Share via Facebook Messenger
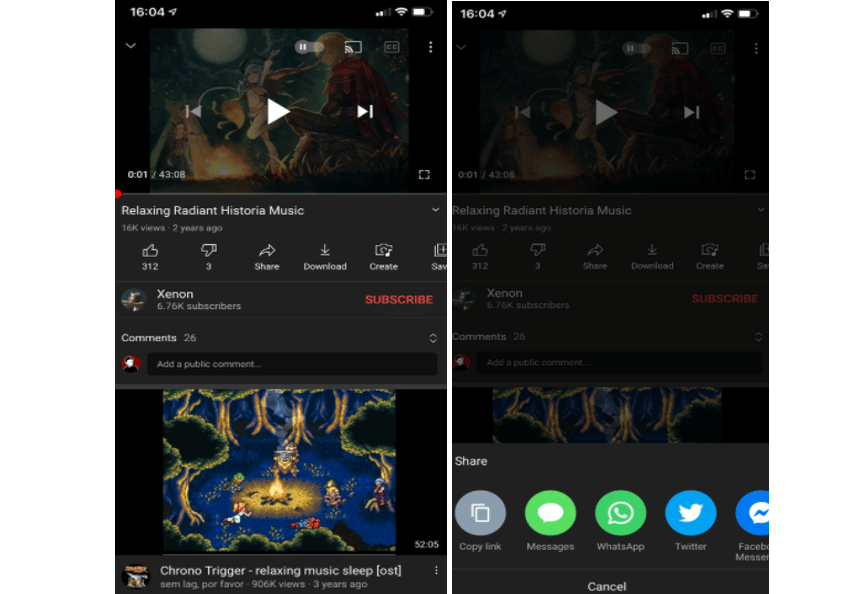Viewport: 863px width, 594px height. [752, 526]
